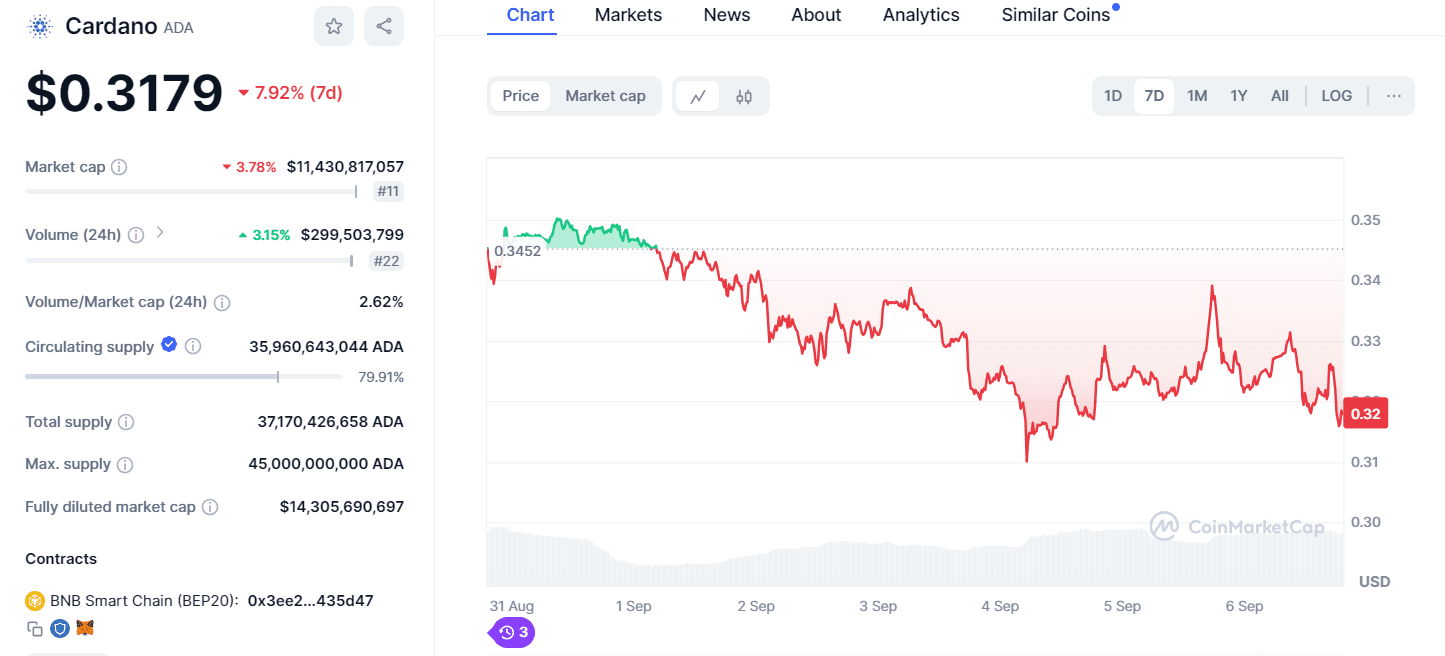
Task: Expand Volume (24h) details with the chevron
Action: click(x=159, y=234)
